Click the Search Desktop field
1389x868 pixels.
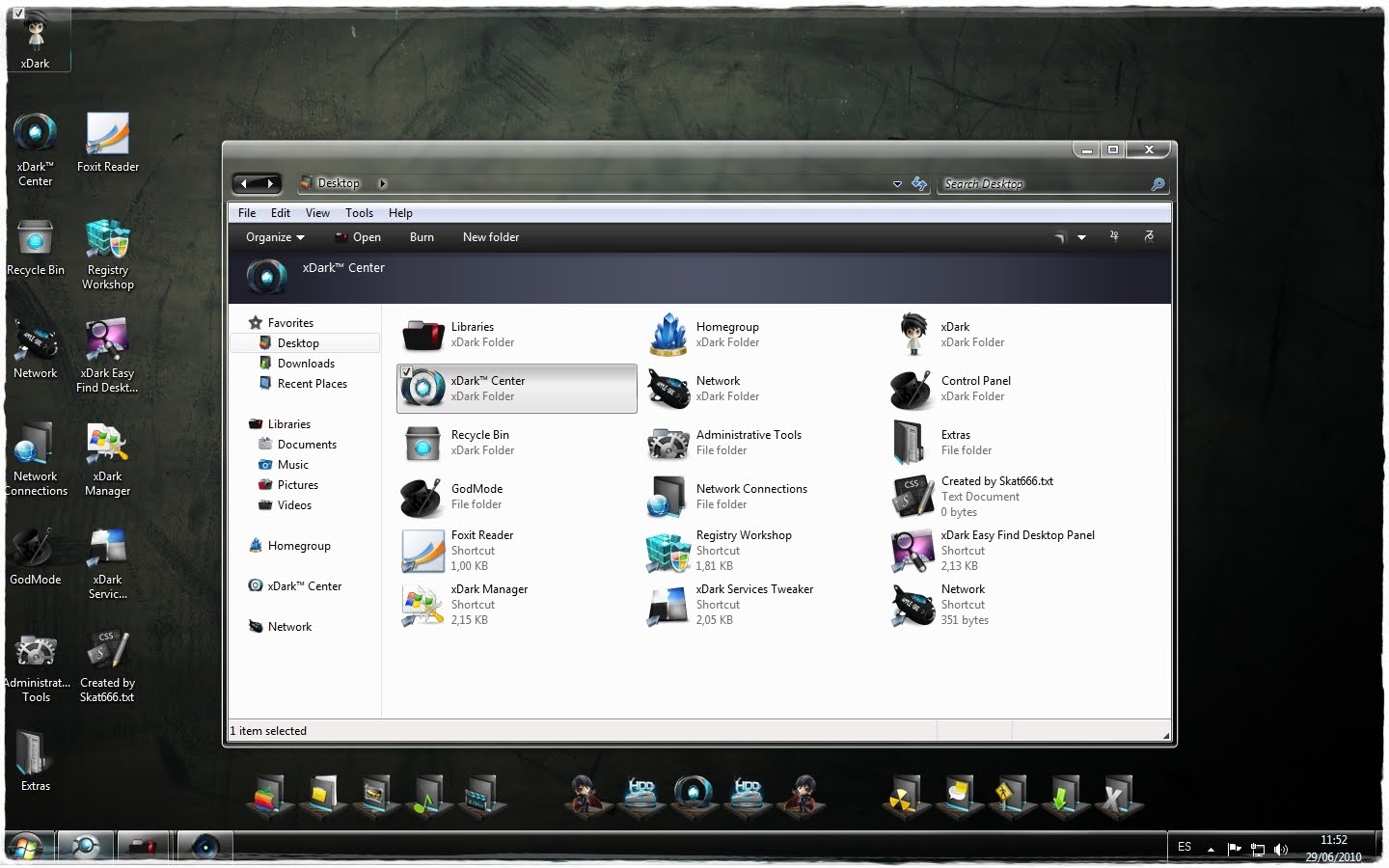[1045, 183]
